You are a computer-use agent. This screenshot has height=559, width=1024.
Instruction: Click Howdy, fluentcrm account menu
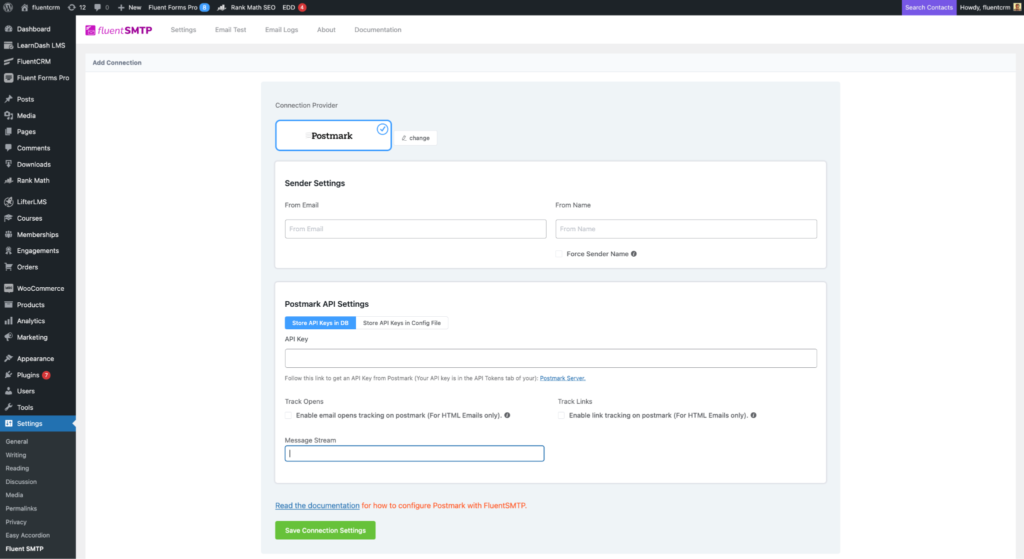click(989, 7)
